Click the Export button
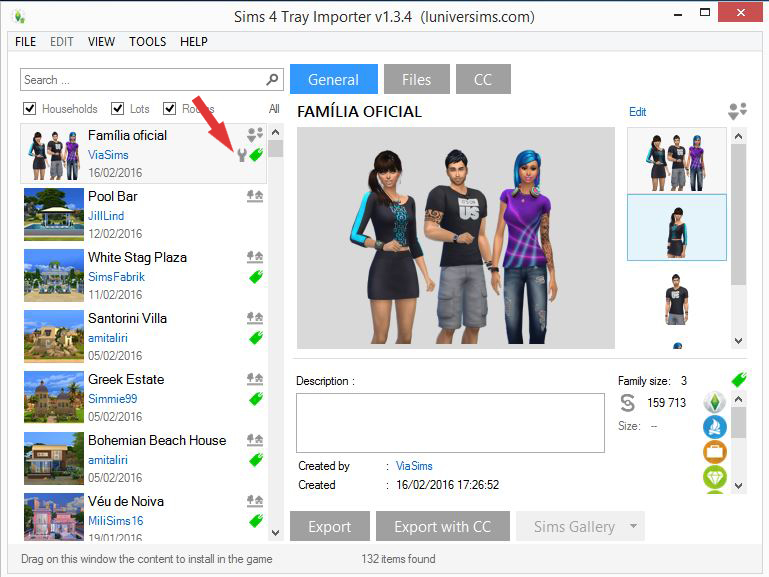 (x=330, y=526)
